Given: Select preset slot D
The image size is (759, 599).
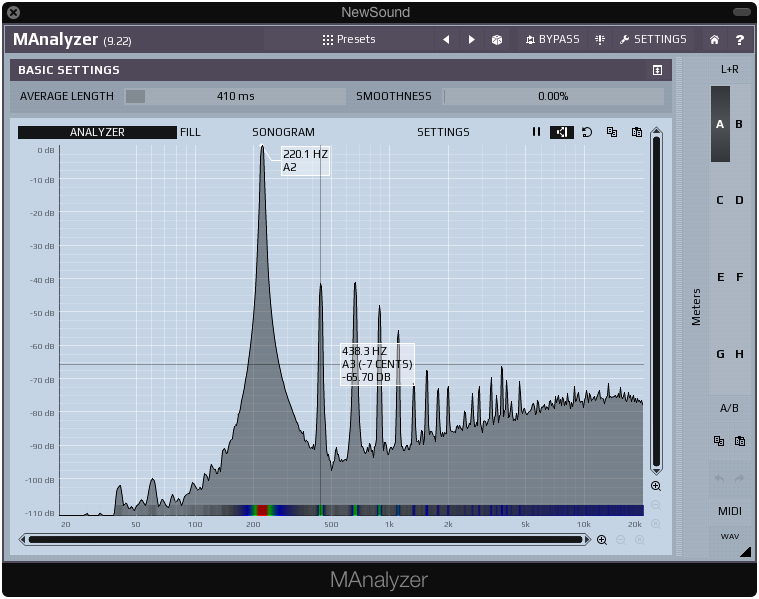Looking at the screenshot, I should click(x=739, y=200).
